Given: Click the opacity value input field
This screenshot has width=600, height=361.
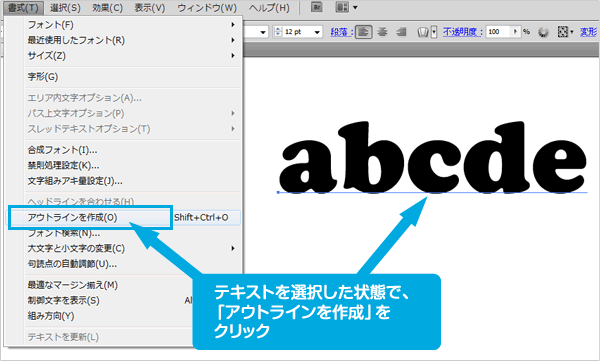Looking at the screenshot, I should pyautogui.click(x=499, y=32).
